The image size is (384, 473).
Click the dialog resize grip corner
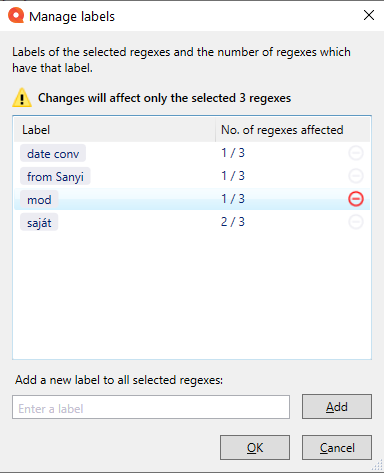point(378,465)
